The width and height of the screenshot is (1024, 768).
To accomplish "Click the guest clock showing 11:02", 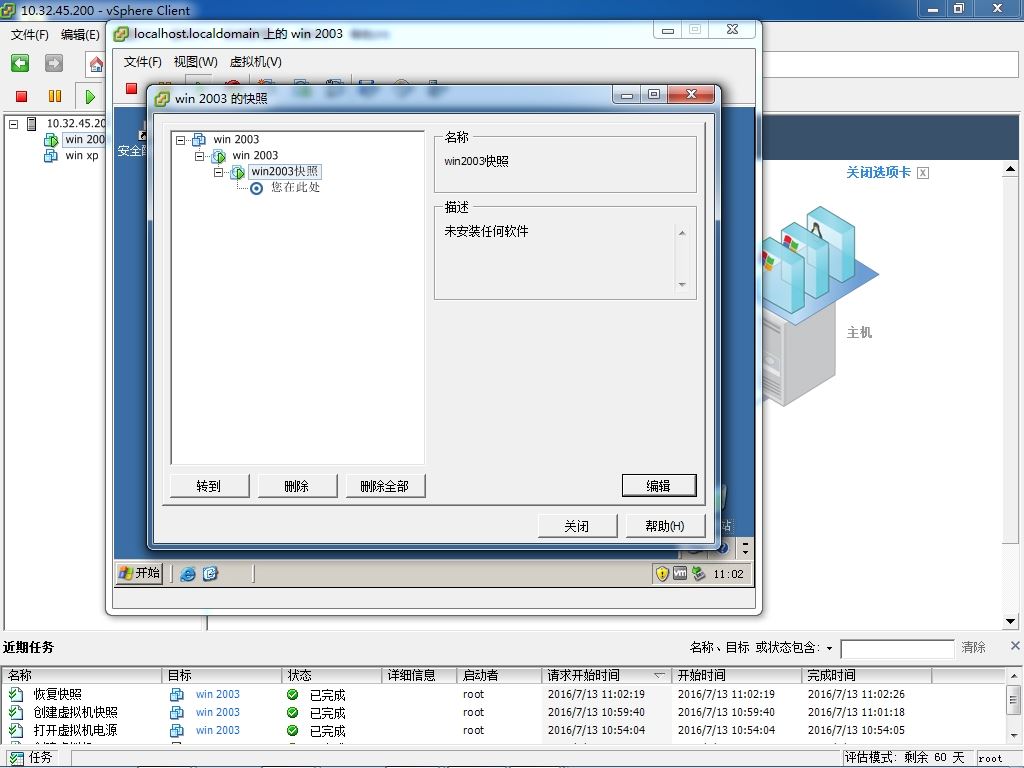I will pos(728,574).
